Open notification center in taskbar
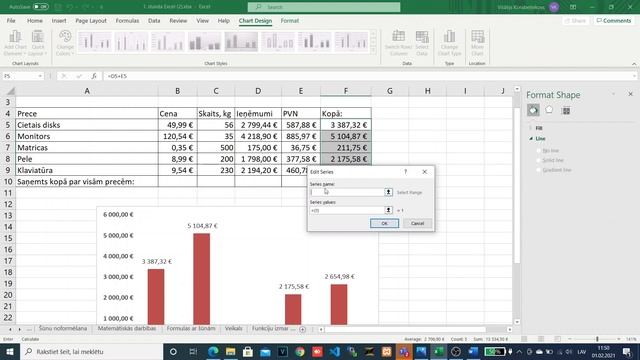The image size is (640, 360). point(627,351)
